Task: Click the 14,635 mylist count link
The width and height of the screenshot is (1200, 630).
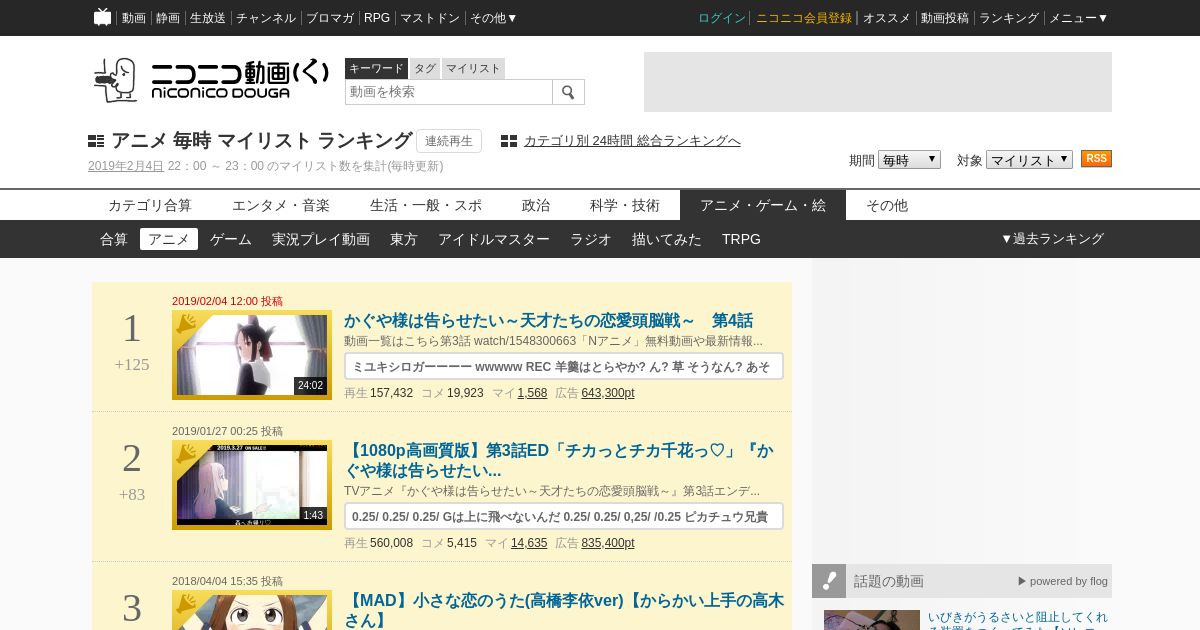Action: coord(529,543)
